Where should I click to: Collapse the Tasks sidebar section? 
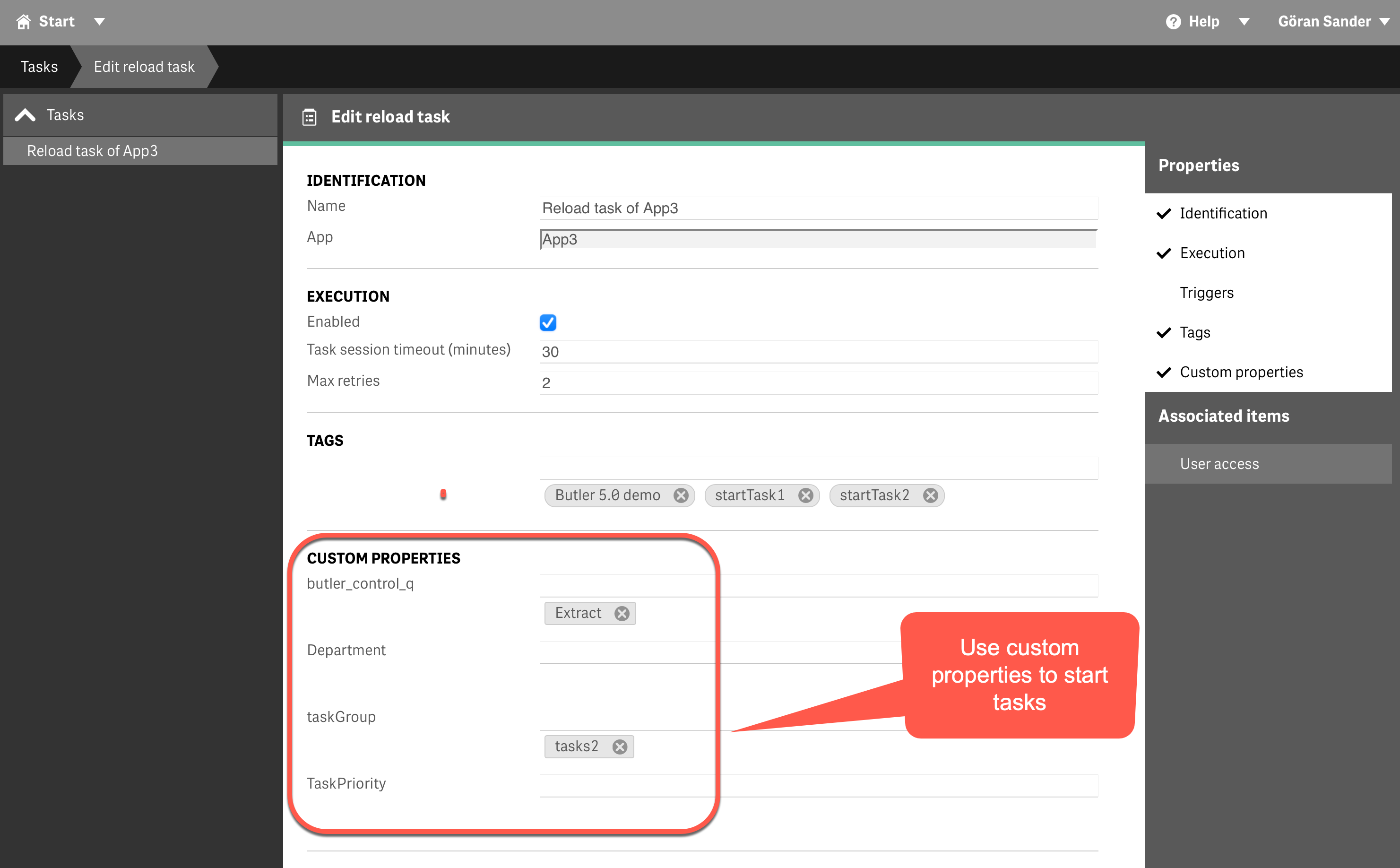[x=25, y=115]
